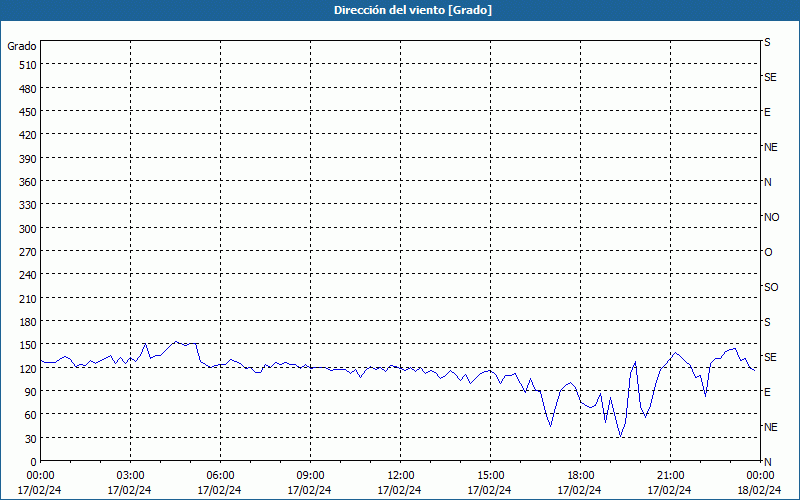Click the 'Dirección del viento [Grado]' chart title

pyautogui.click(x=413, y=10)
